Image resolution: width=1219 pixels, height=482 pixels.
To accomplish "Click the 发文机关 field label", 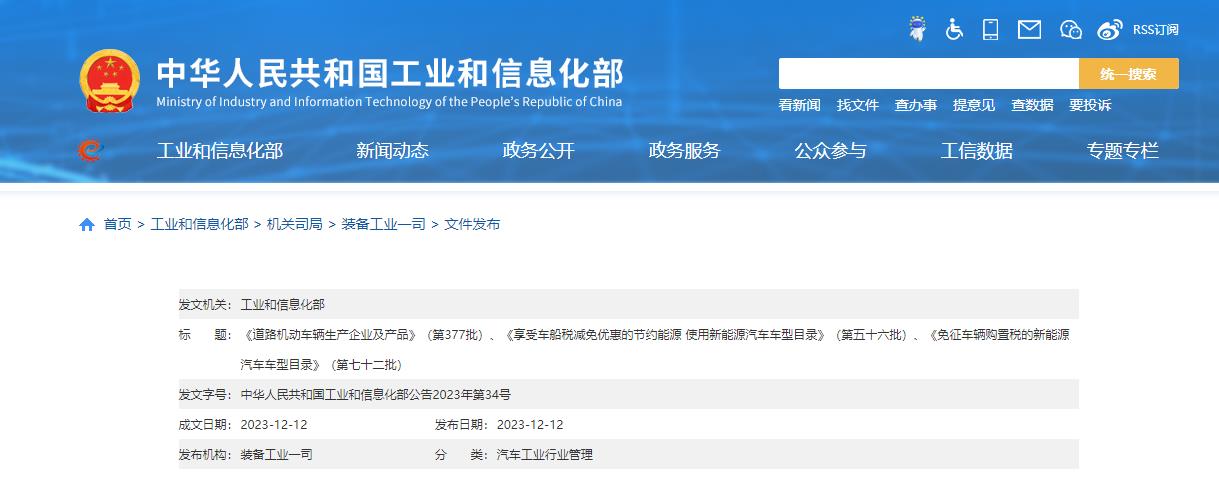I will pos(205,304).
